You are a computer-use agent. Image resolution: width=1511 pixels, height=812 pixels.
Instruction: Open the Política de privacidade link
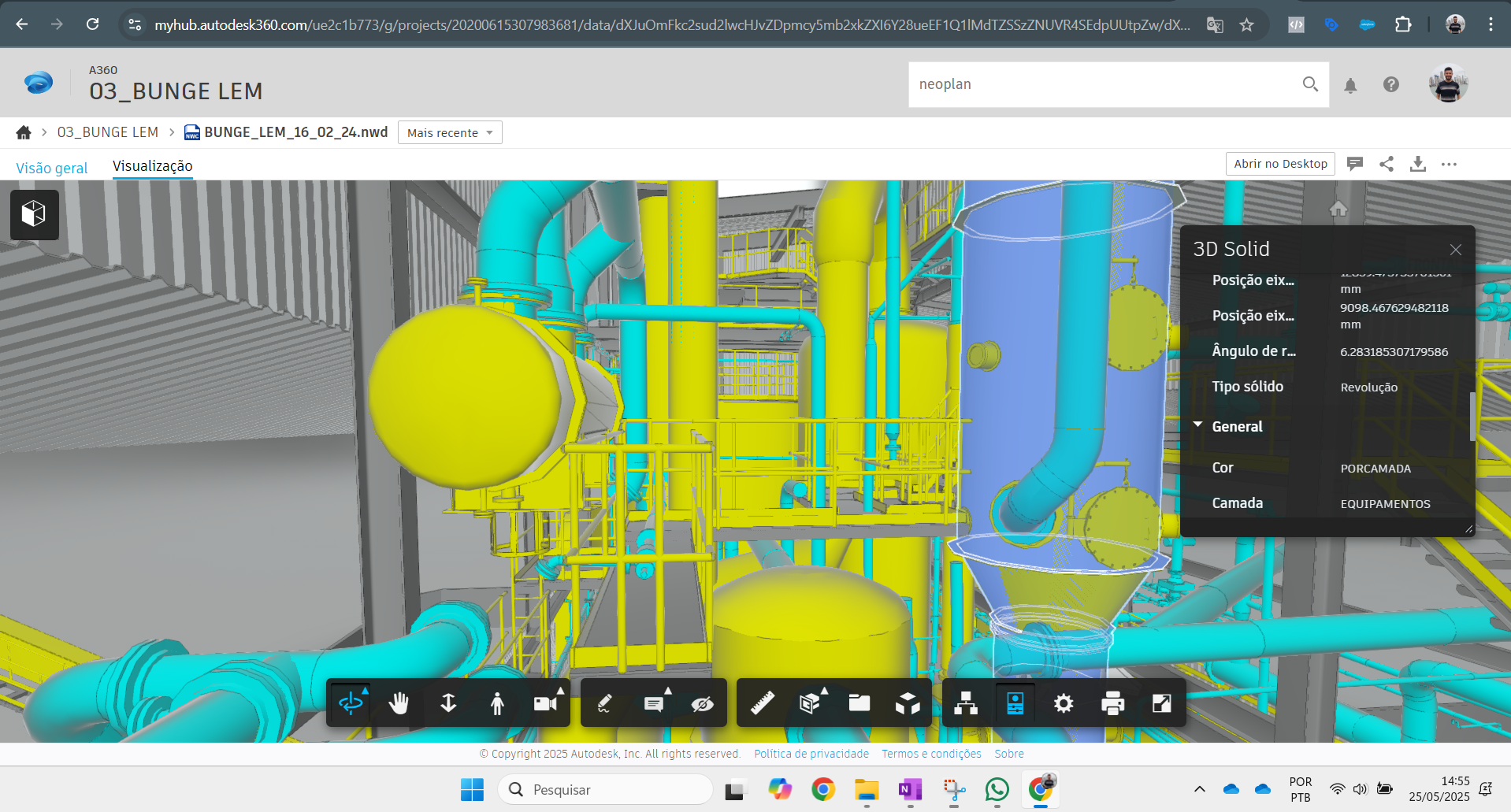pos(811,754)
